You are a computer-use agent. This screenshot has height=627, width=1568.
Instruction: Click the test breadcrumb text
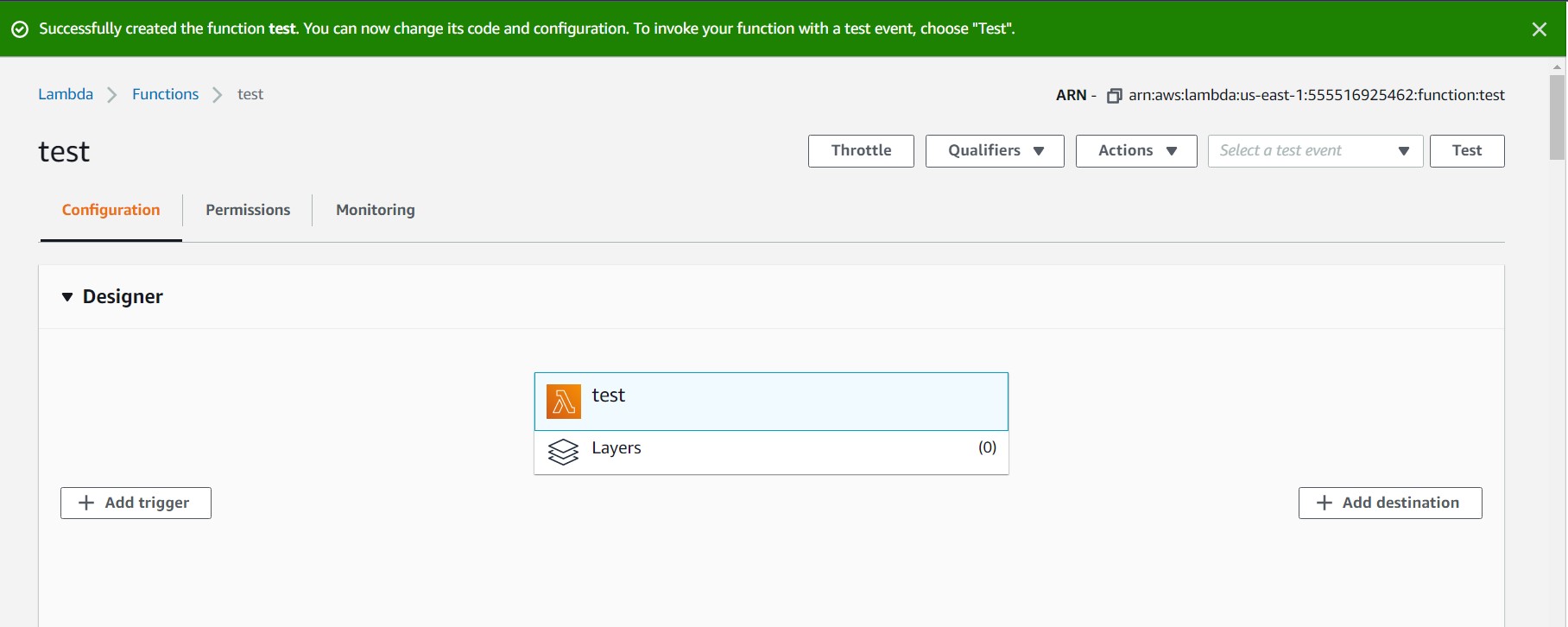coord(250,94)
